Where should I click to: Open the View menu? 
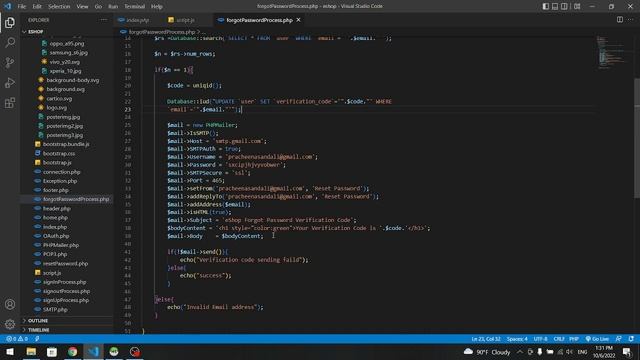pos(82,7)
